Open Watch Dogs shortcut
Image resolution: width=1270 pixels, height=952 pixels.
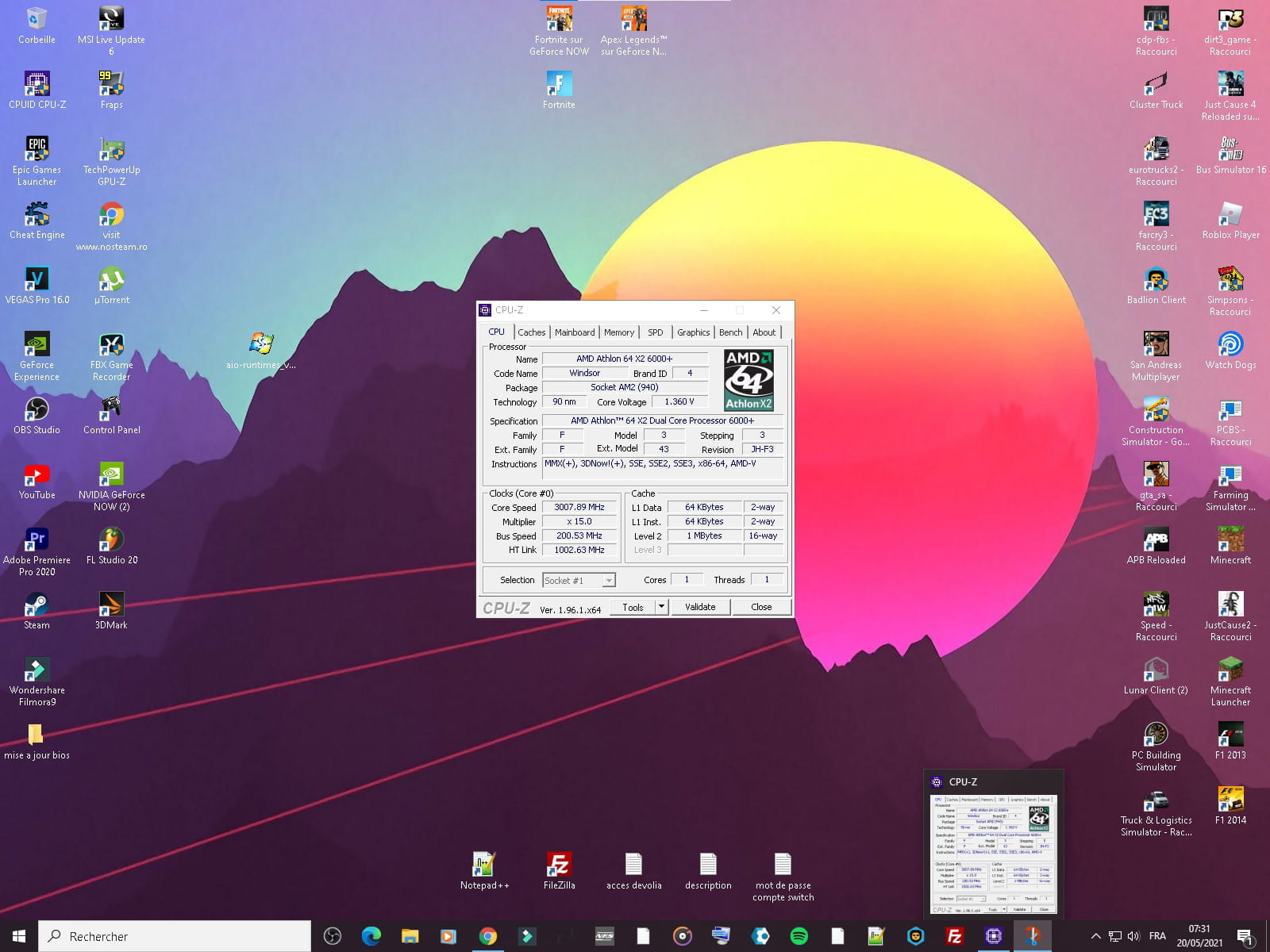click(x=1230, y=350)
